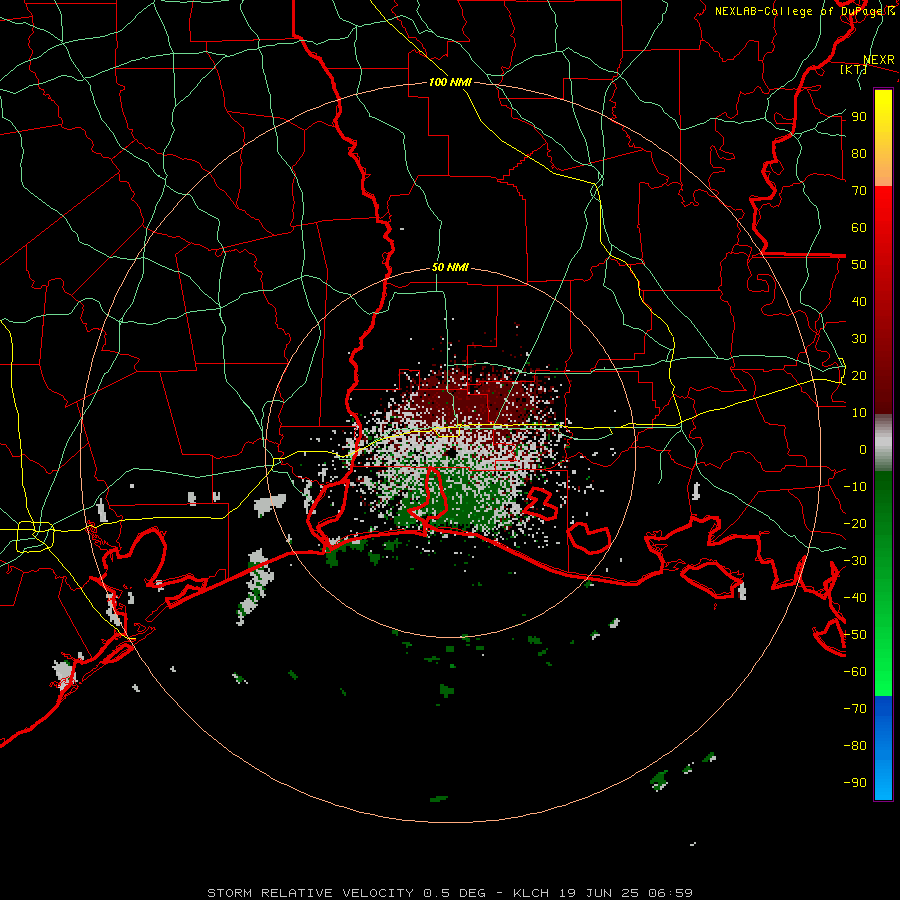This screenshot has height=900, width=900.
Task: Click the -10 value on the velocity scale
Action: [855, 487]
